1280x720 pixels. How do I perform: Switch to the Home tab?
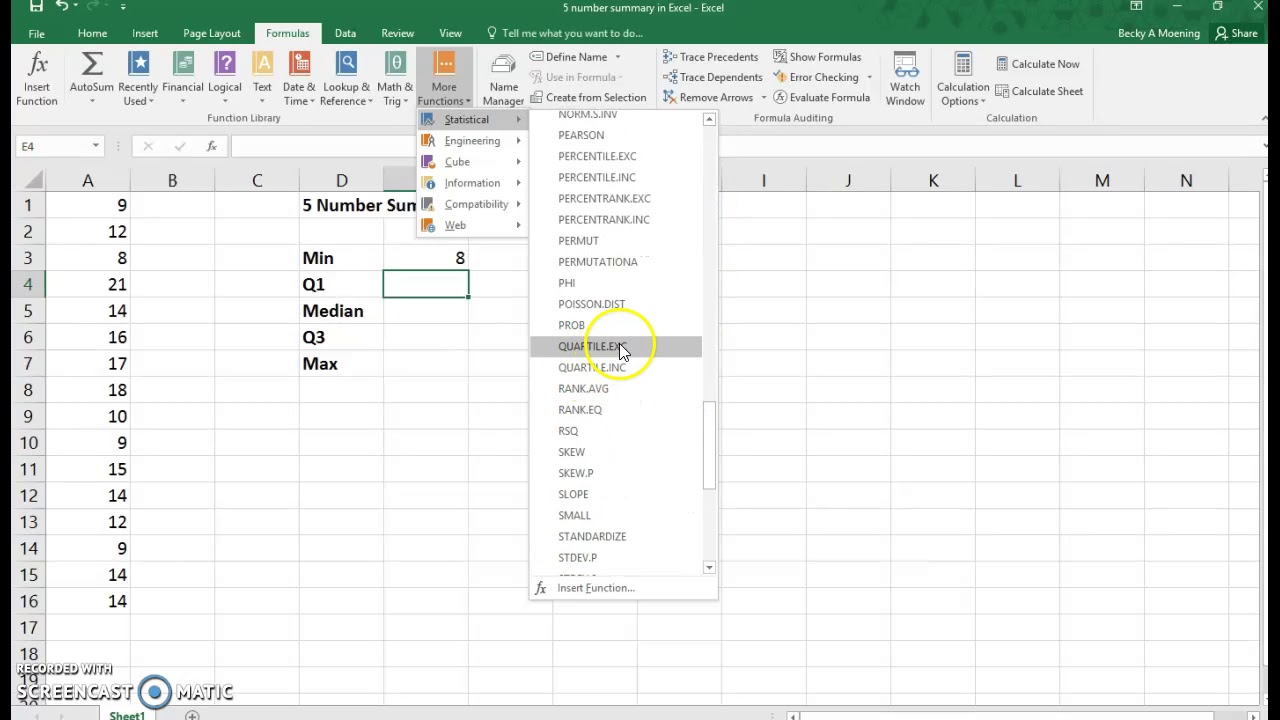click(92, 33)
